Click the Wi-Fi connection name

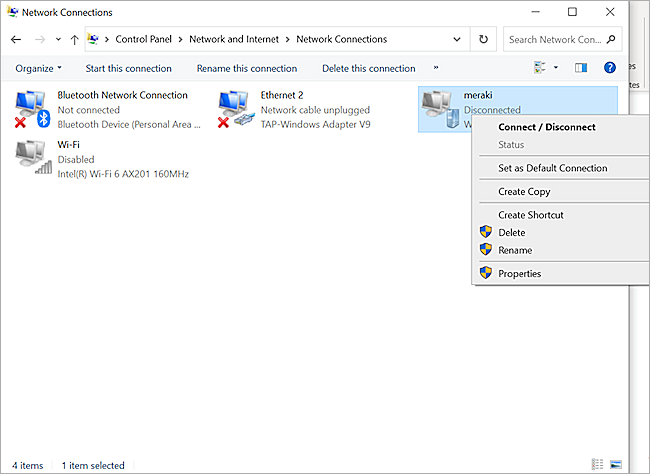coord(68,144)
